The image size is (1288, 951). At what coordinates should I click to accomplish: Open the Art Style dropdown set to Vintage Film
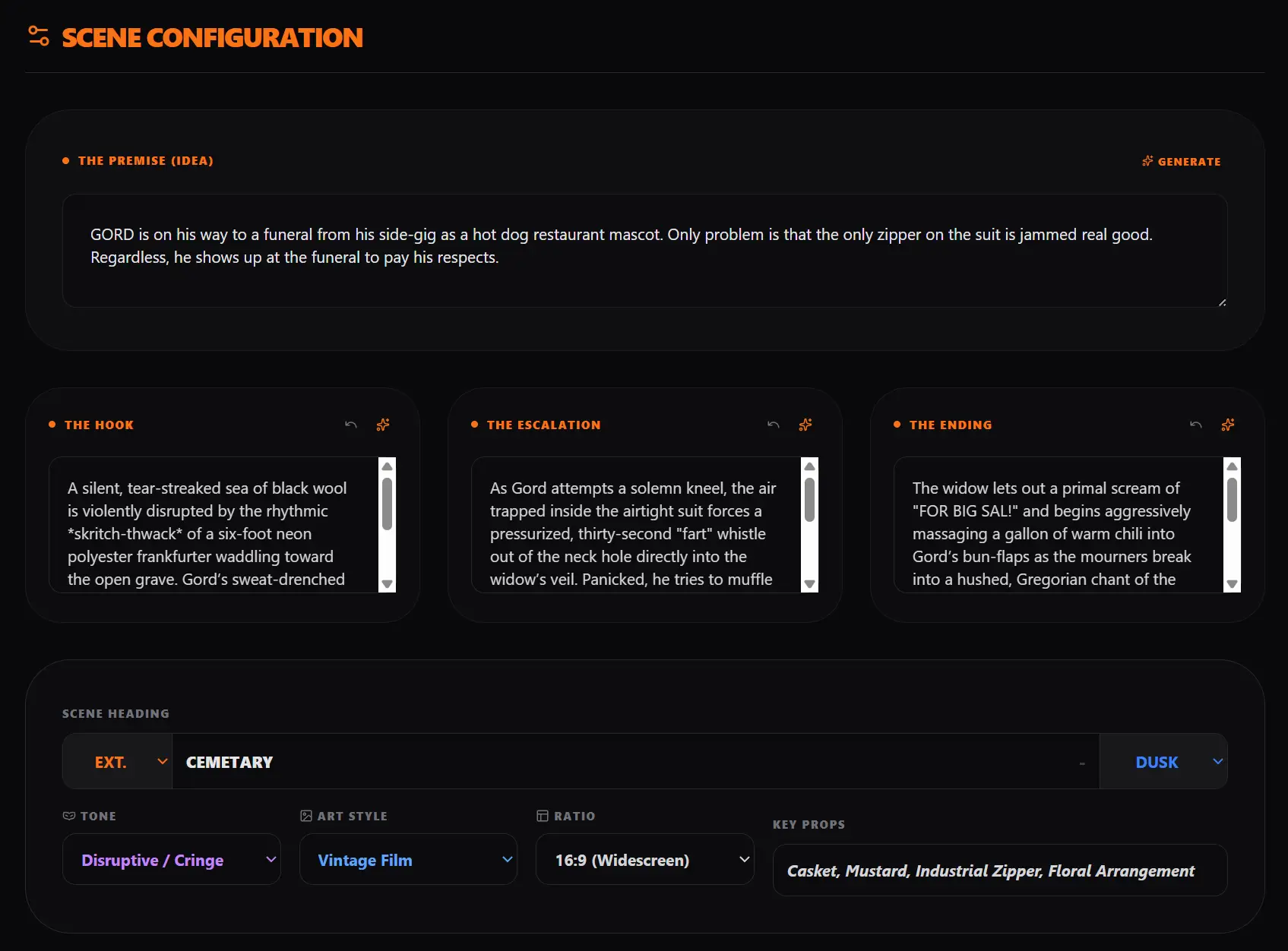click(x=408, y=860)
